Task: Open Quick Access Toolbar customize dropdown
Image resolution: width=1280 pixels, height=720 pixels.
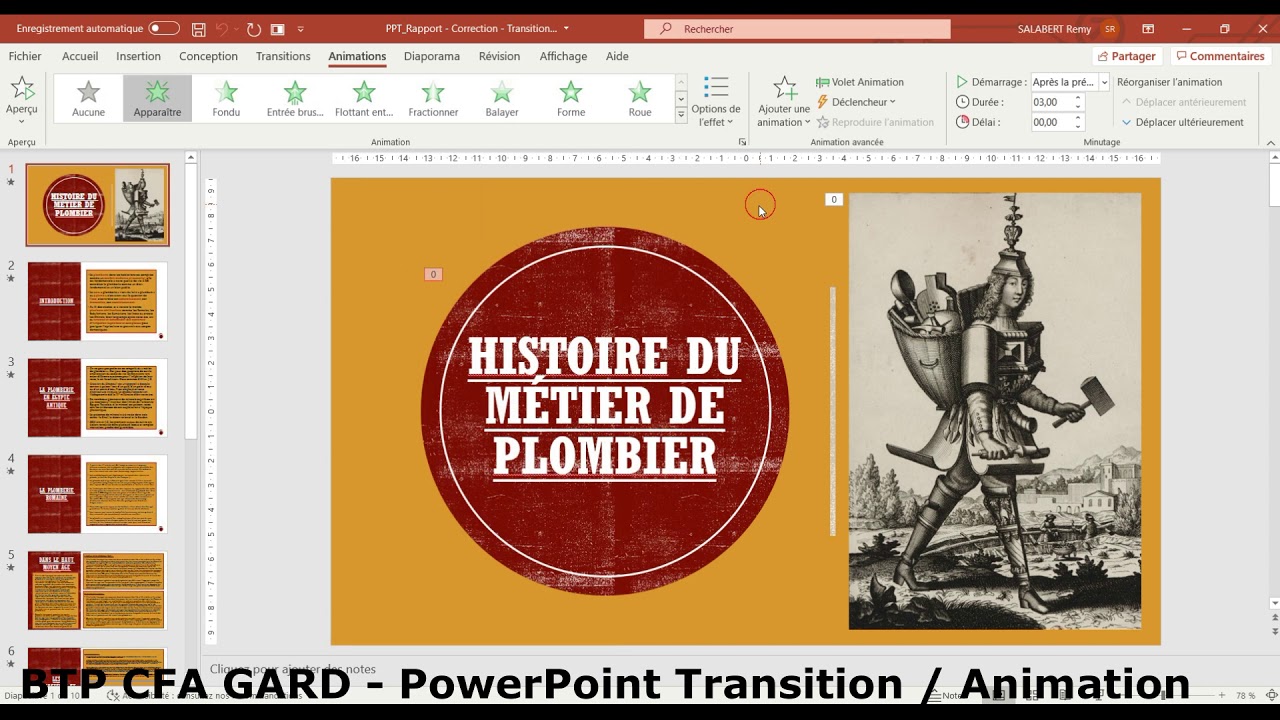Action: [x=301, y=29]
